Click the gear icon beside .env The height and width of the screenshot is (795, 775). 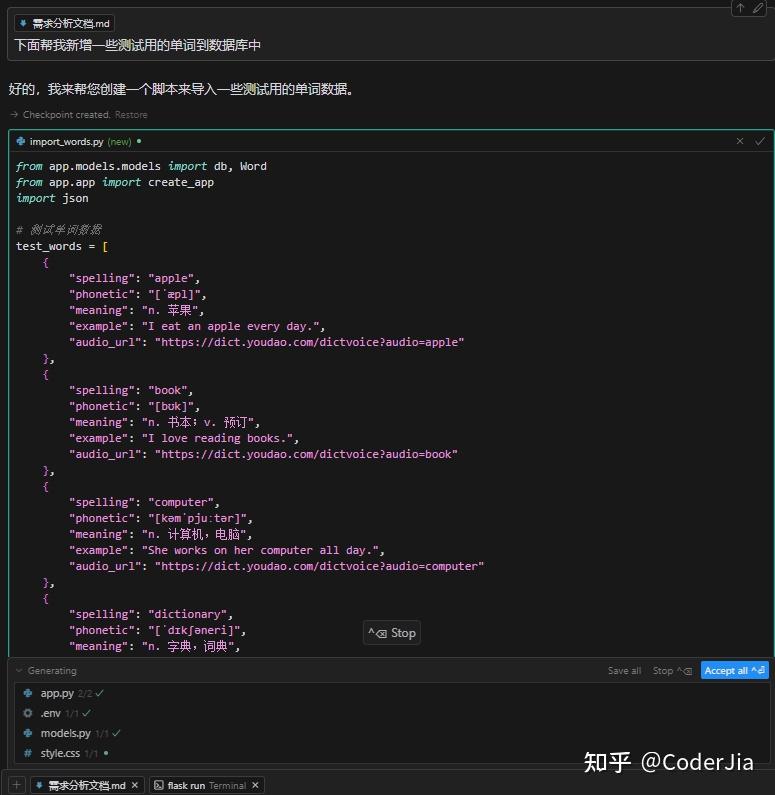[x=28, y=713]
